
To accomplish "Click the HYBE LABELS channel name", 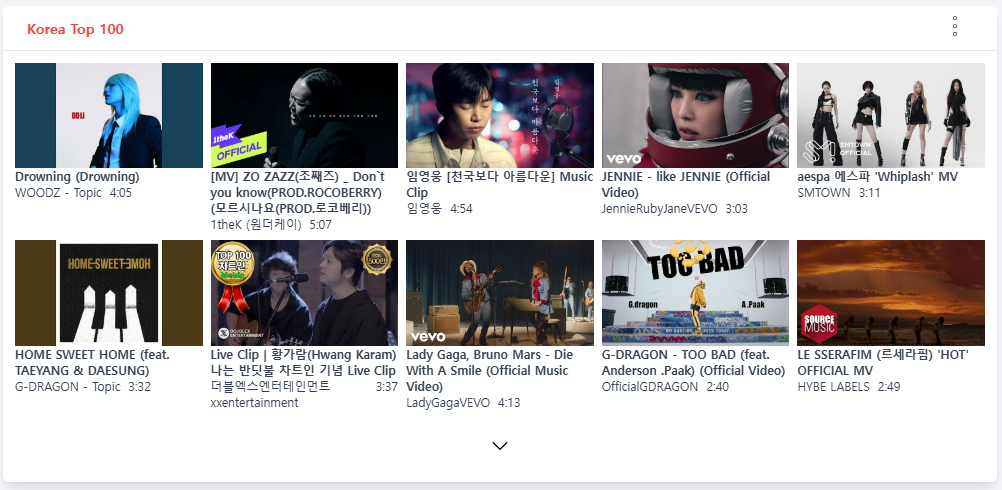I will (x=833, y=387).
